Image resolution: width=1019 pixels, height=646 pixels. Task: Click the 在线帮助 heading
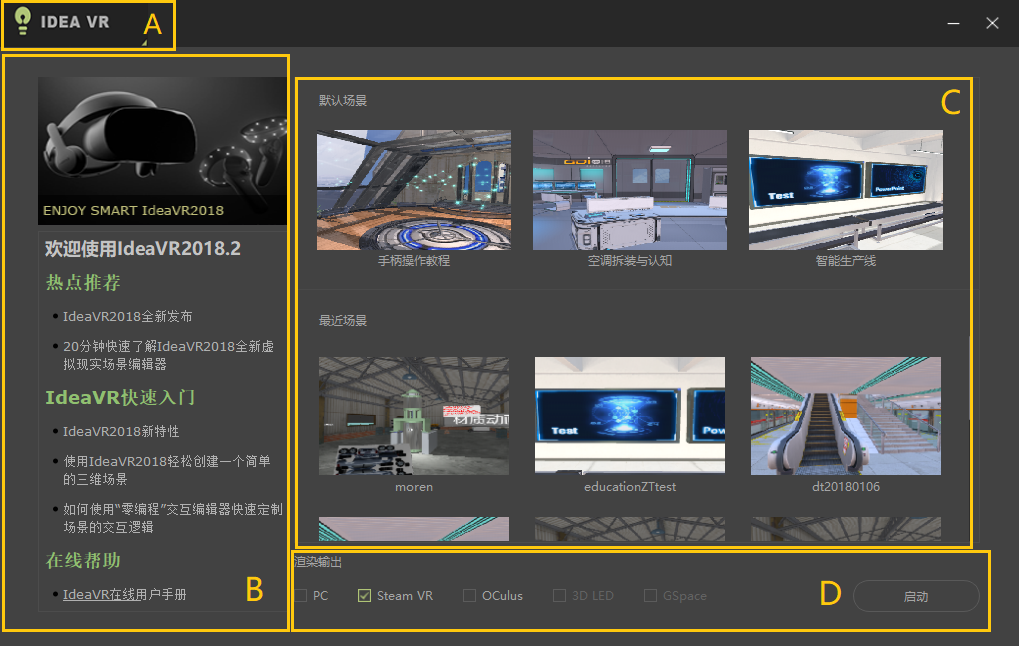tap(83, 560)
